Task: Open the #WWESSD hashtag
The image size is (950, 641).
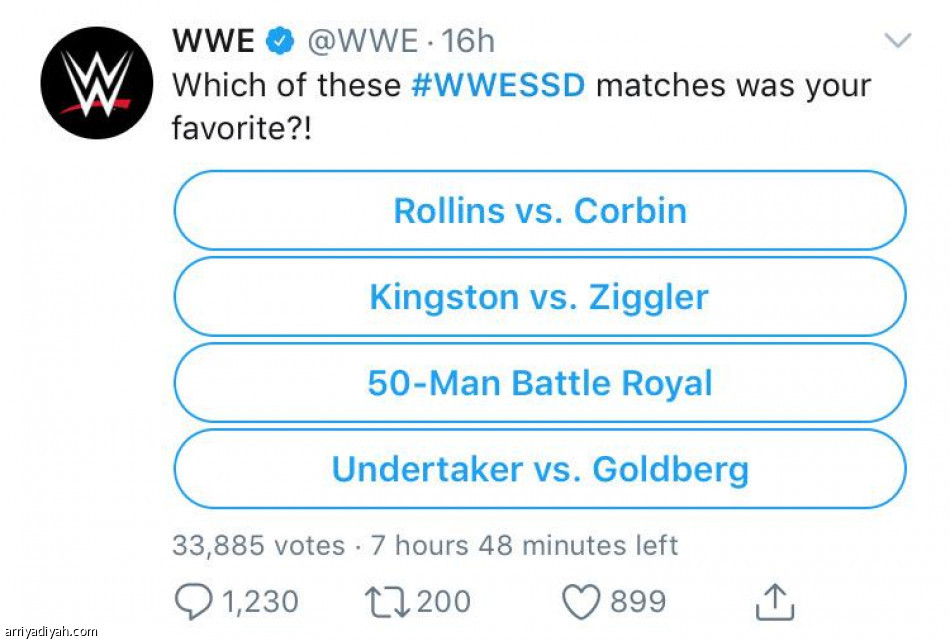Action: coord(497,85)
